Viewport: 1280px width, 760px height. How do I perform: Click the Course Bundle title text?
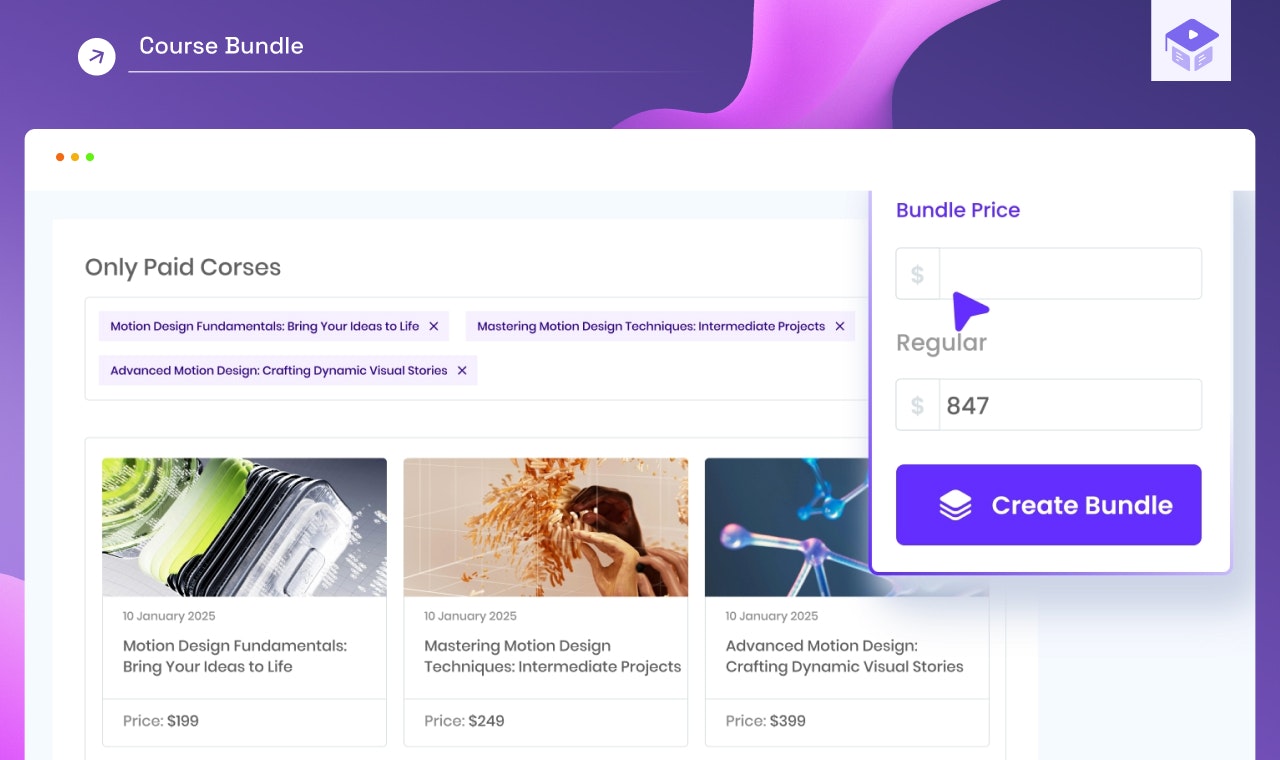point(221,46)
